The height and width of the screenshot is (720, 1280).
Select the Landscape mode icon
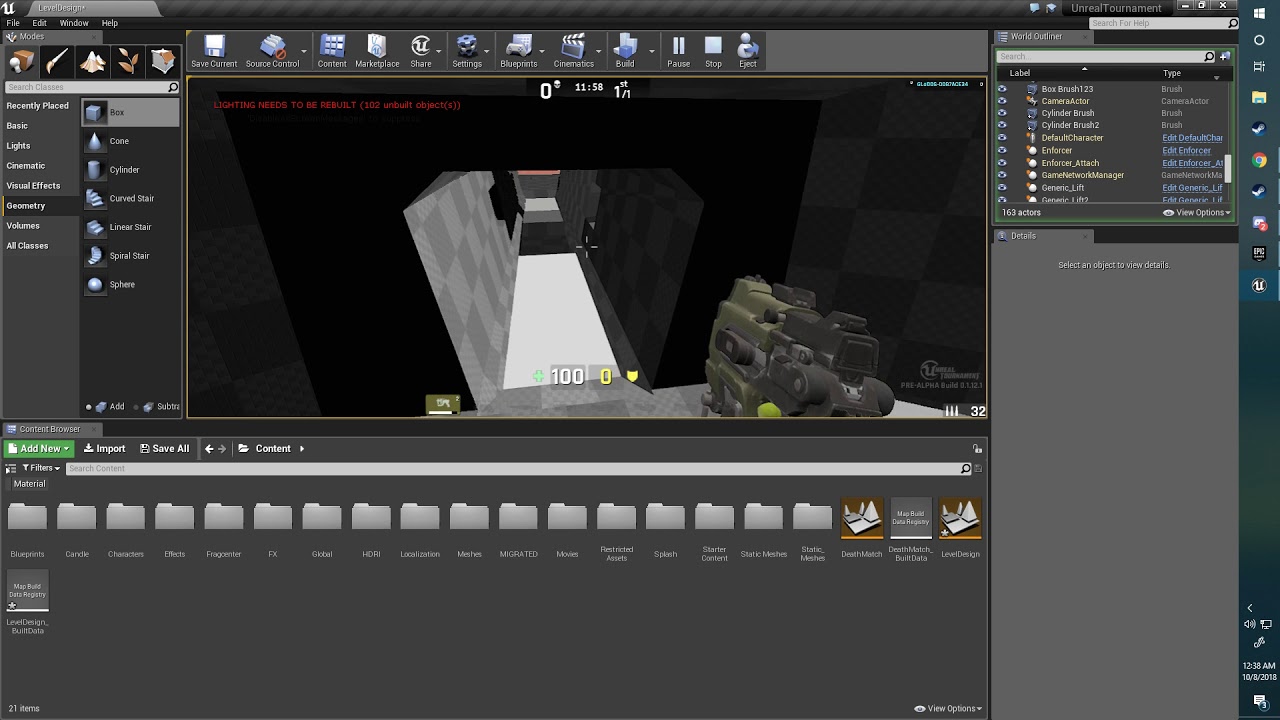pyautogui.click(x=93, y=62)
